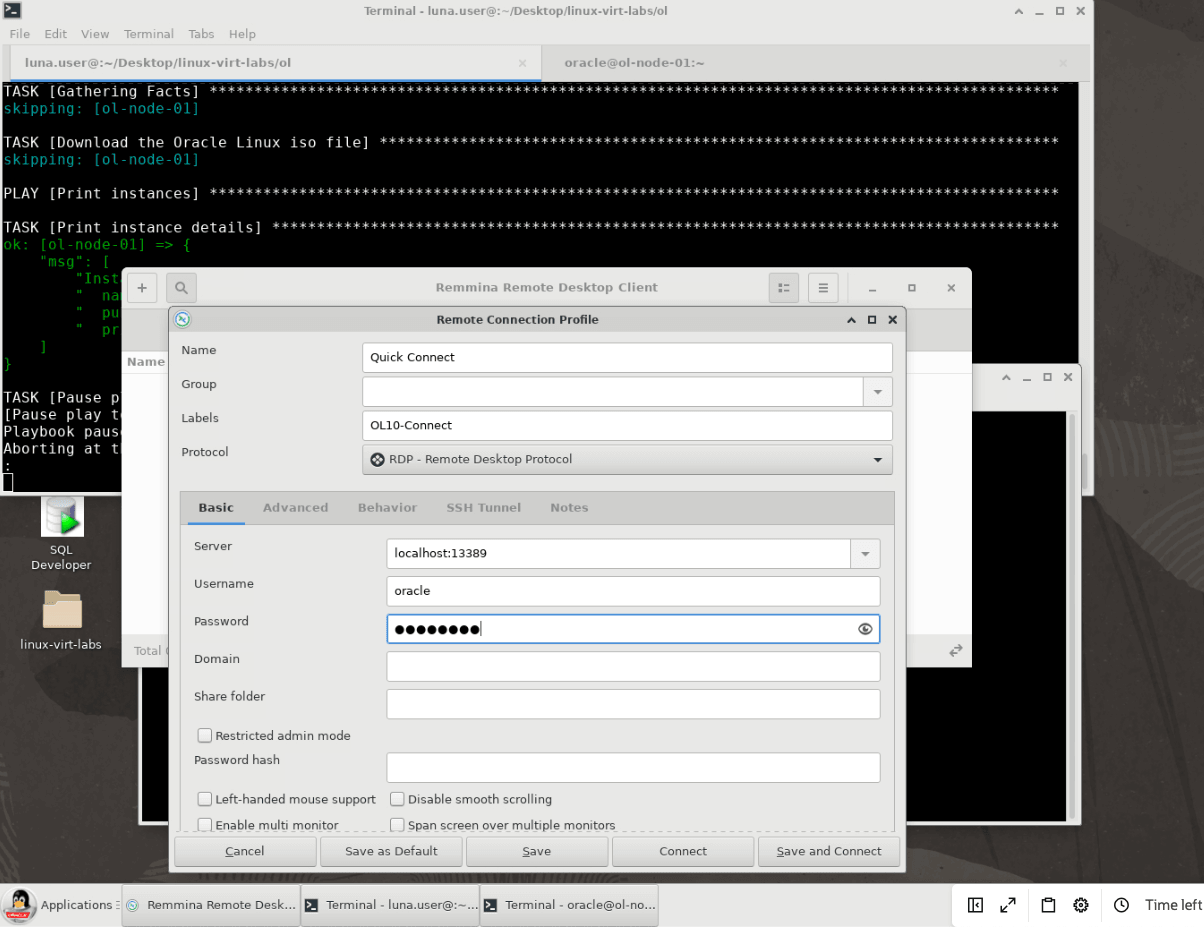Create a new connection profile in Remmina
The image size is (1204, 927).
(x=141, y=287)
